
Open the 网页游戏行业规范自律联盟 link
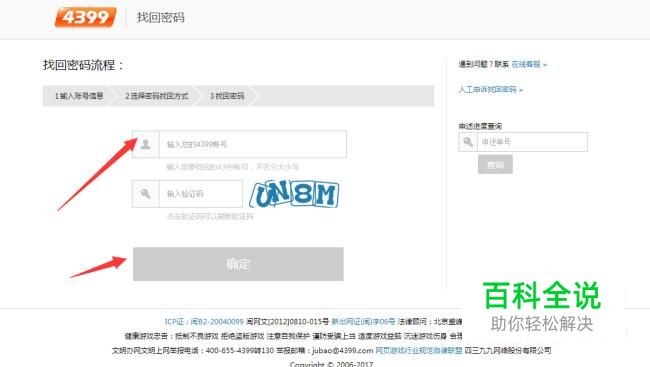(x=419, y=350)
